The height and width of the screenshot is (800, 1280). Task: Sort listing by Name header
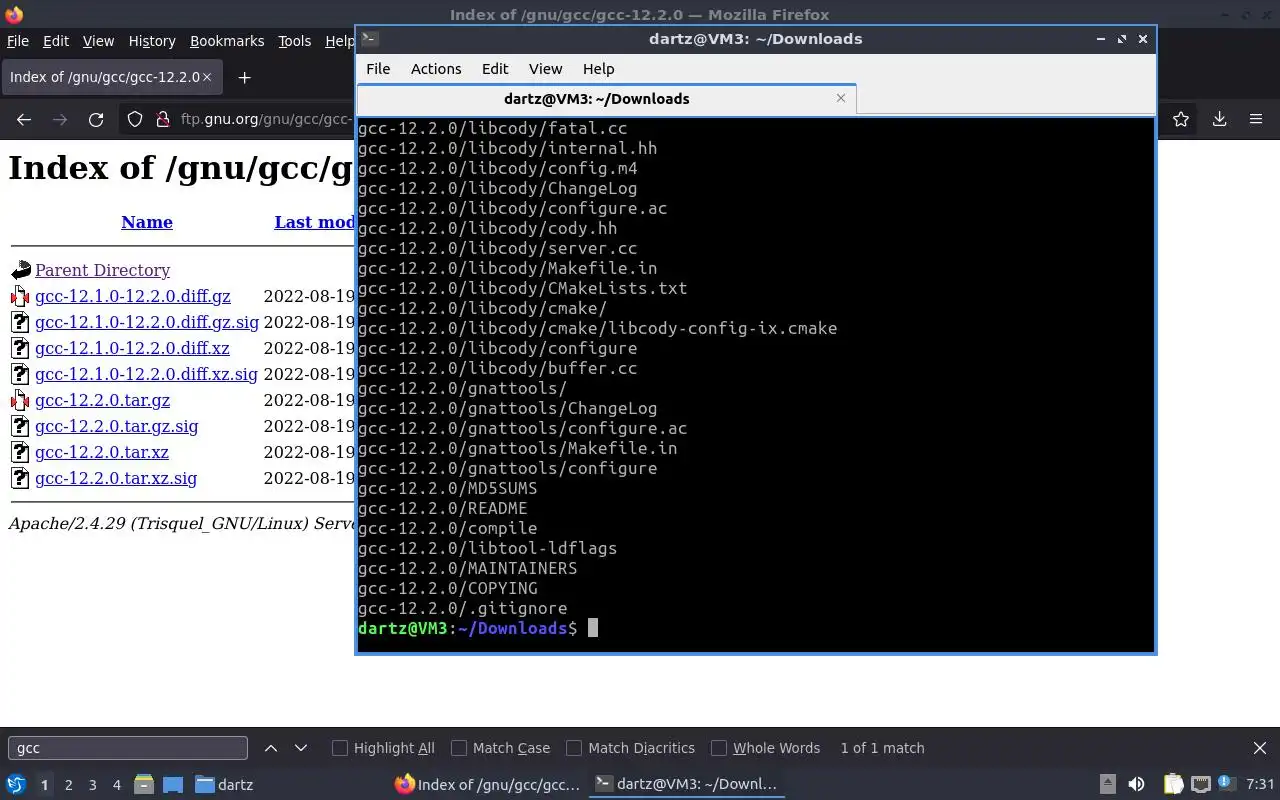pos(147,222)
